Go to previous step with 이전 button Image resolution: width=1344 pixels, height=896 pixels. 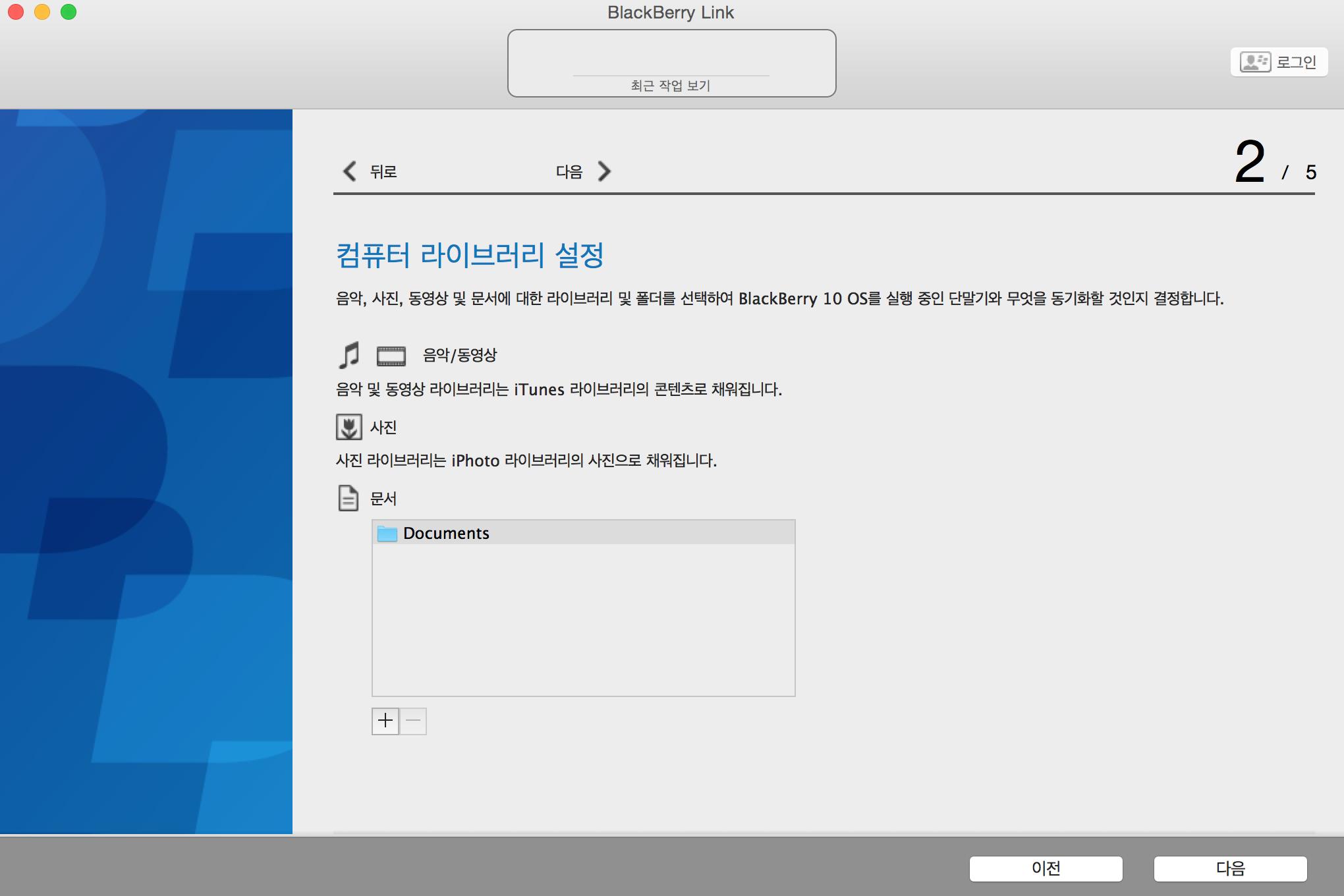1046,868
